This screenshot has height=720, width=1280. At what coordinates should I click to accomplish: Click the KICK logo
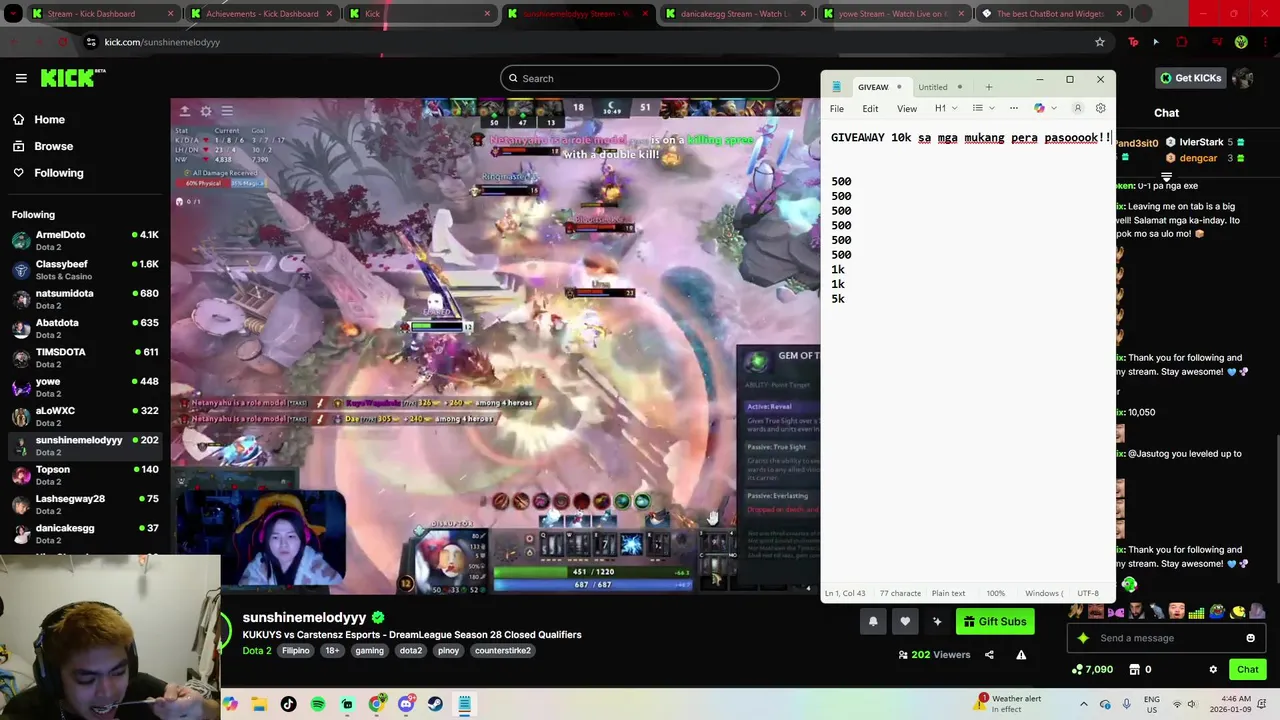[x=72, y=78]
